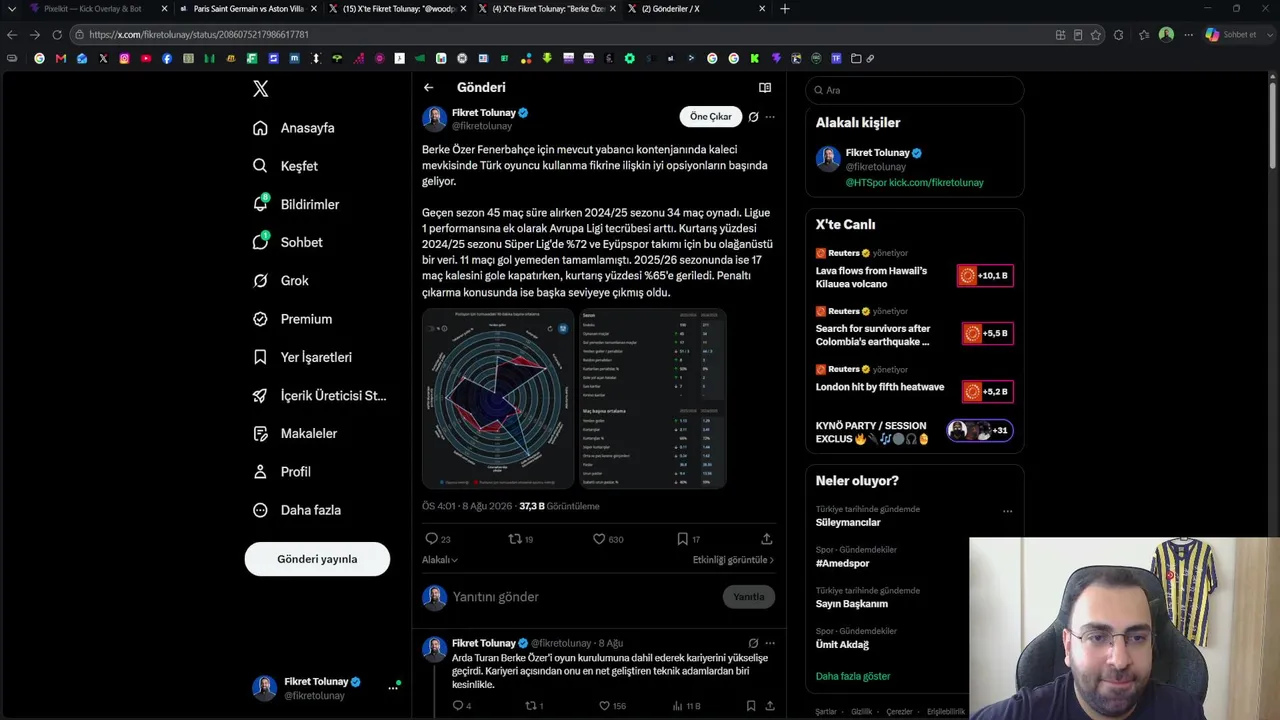
Task: Reply to the main post with 23 replies
Action: coord(439,539)
